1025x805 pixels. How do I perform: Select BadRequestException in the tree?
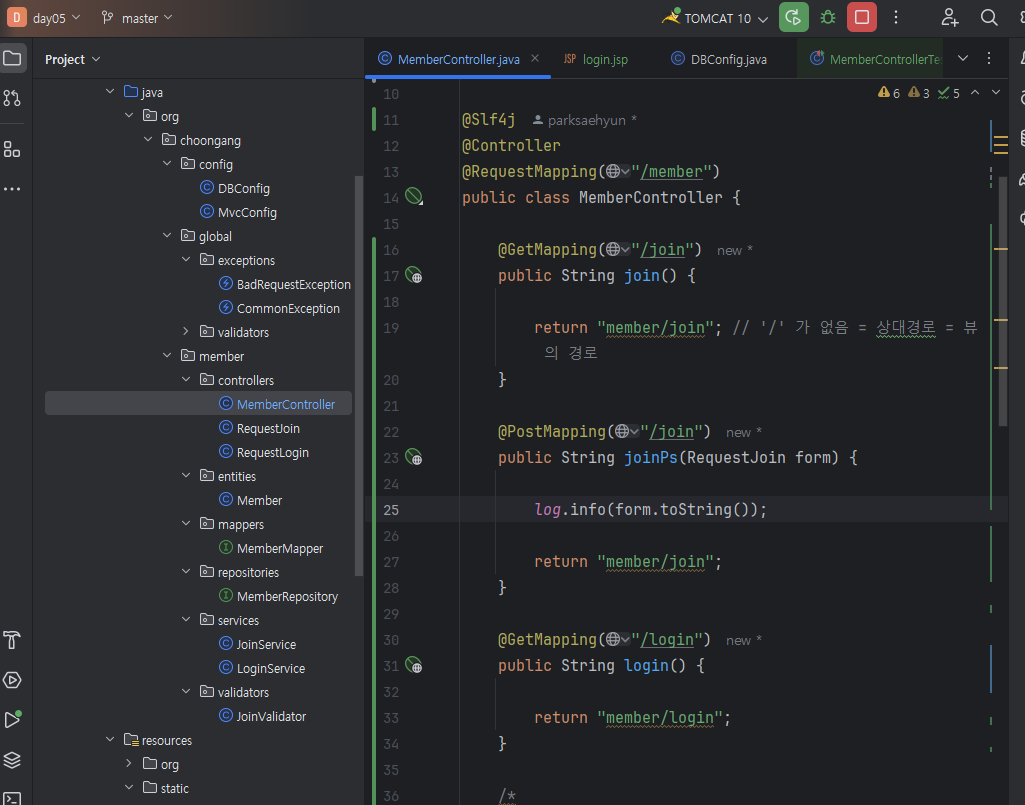tap(294, 284)
